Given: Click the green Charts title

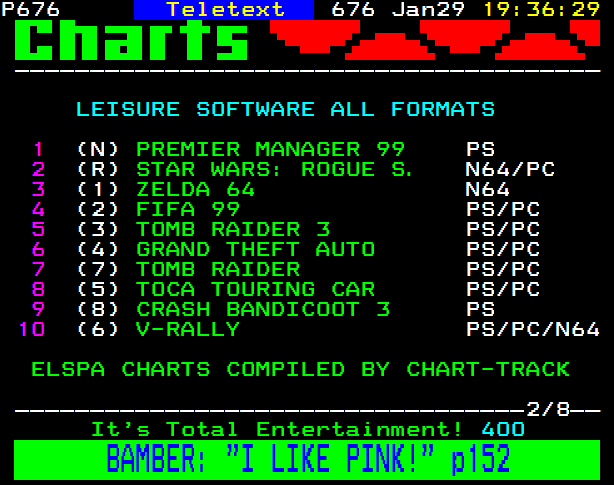Looking at the screenshot, I should point(131,40).
